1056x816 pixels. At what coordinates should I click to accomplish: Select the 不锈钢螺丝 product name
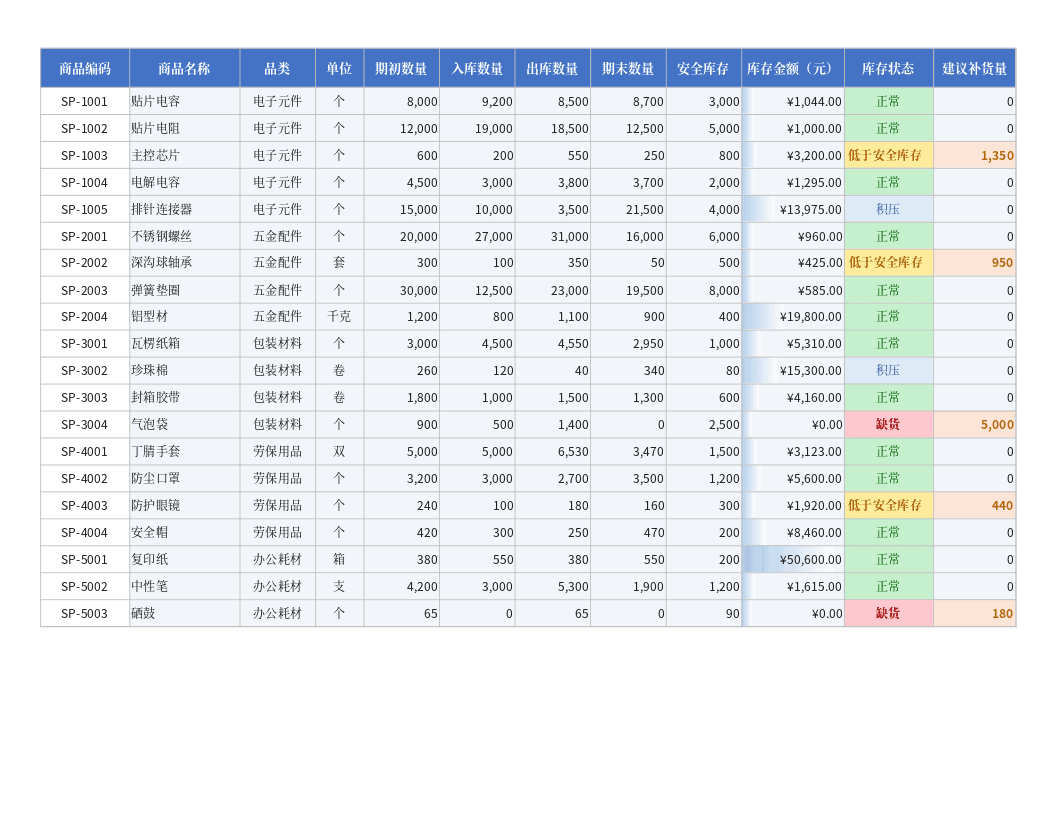click(x=185, y=236)
